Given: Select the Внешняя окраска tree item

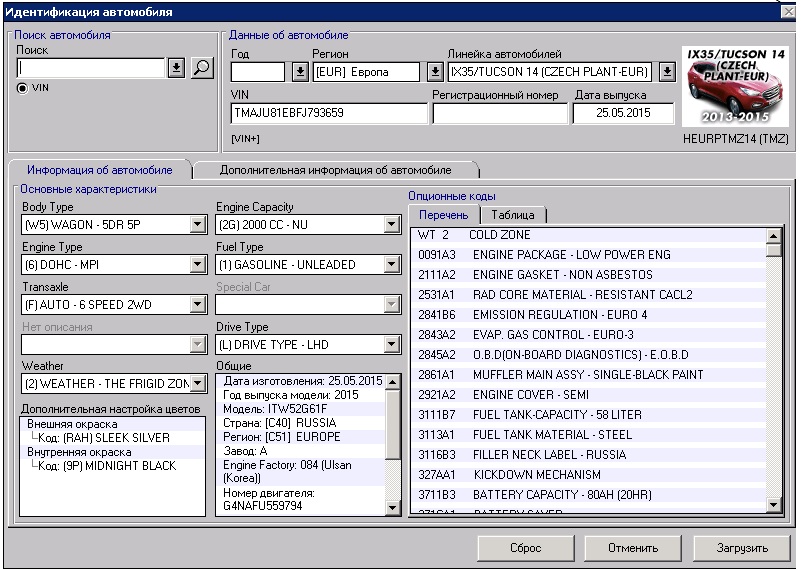Looking at the screenshot, I should pos(72,424).
